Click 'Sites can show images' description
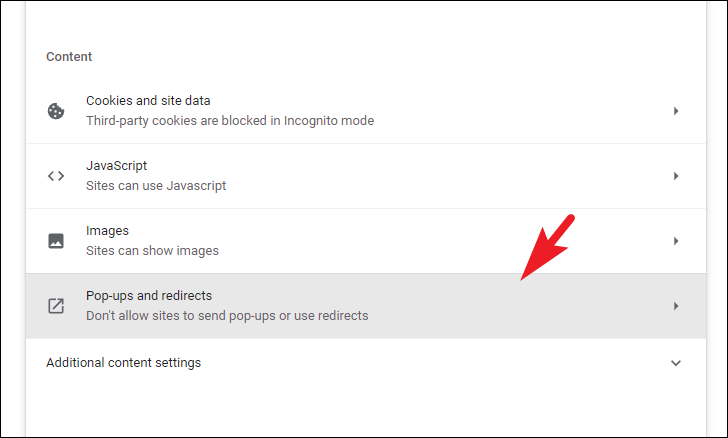This screenshot has width=728, height=438. click(x=152, y=251)
